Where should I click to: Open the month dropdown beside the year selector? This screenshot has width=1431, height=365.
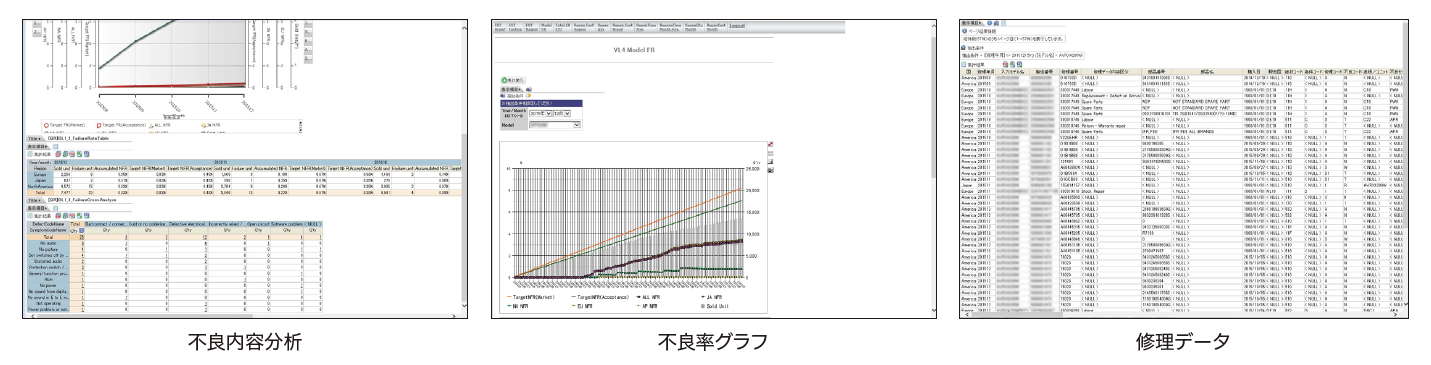pyautogui.click(x=563, y=113)
